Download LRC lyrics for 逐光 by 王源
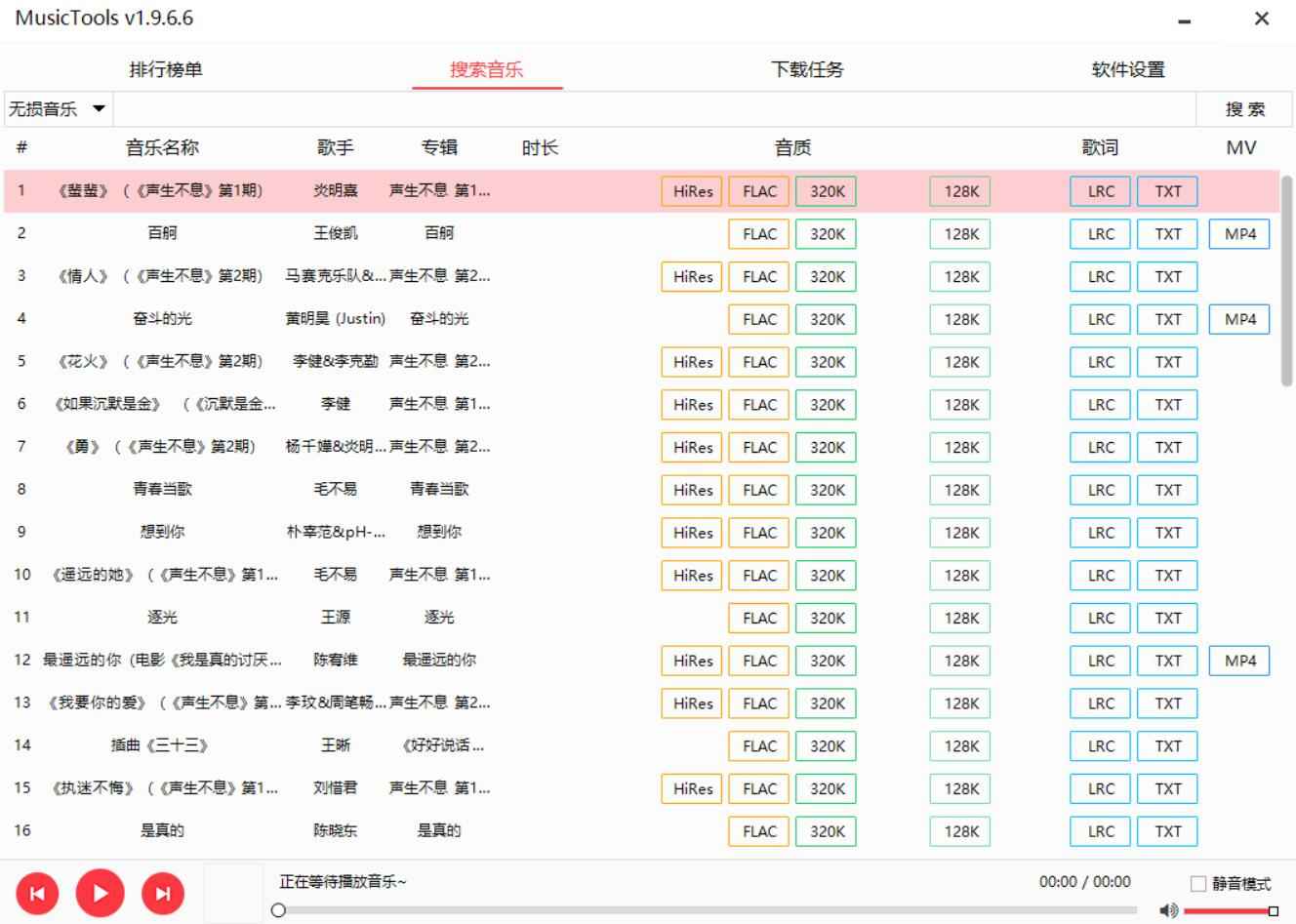The width and height of the screenshot is (1296, 924). pyautogui.click(x=1100, y=618)
